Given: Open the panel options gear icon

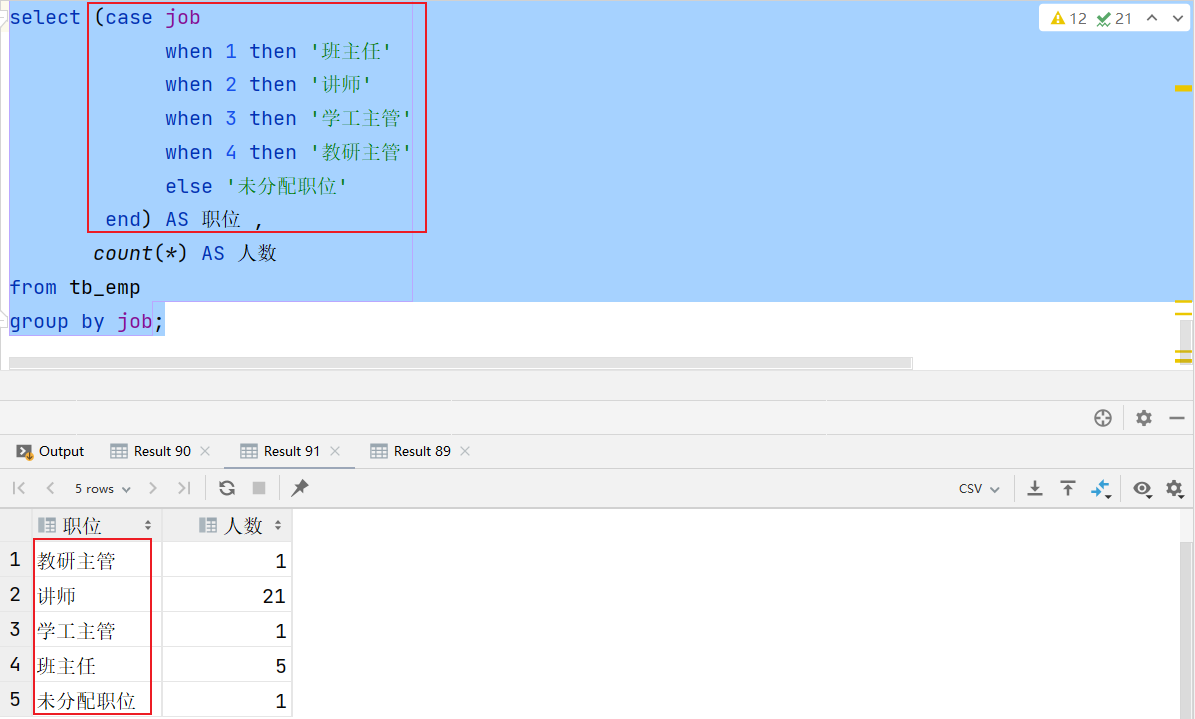Looking at the screenshot, I should click(x=1144, y=418).
